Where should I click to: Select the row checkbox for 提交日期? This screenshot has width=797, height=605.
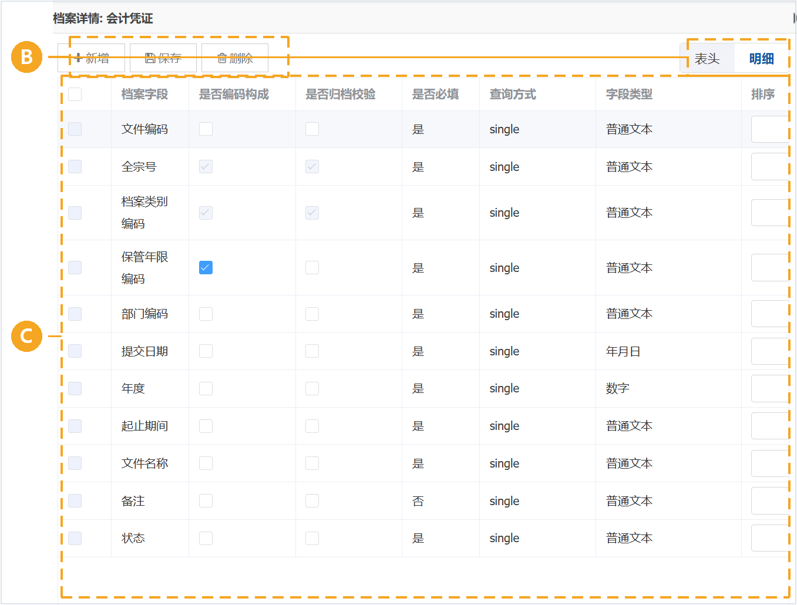pyautogui.click(x=75, y=351)
